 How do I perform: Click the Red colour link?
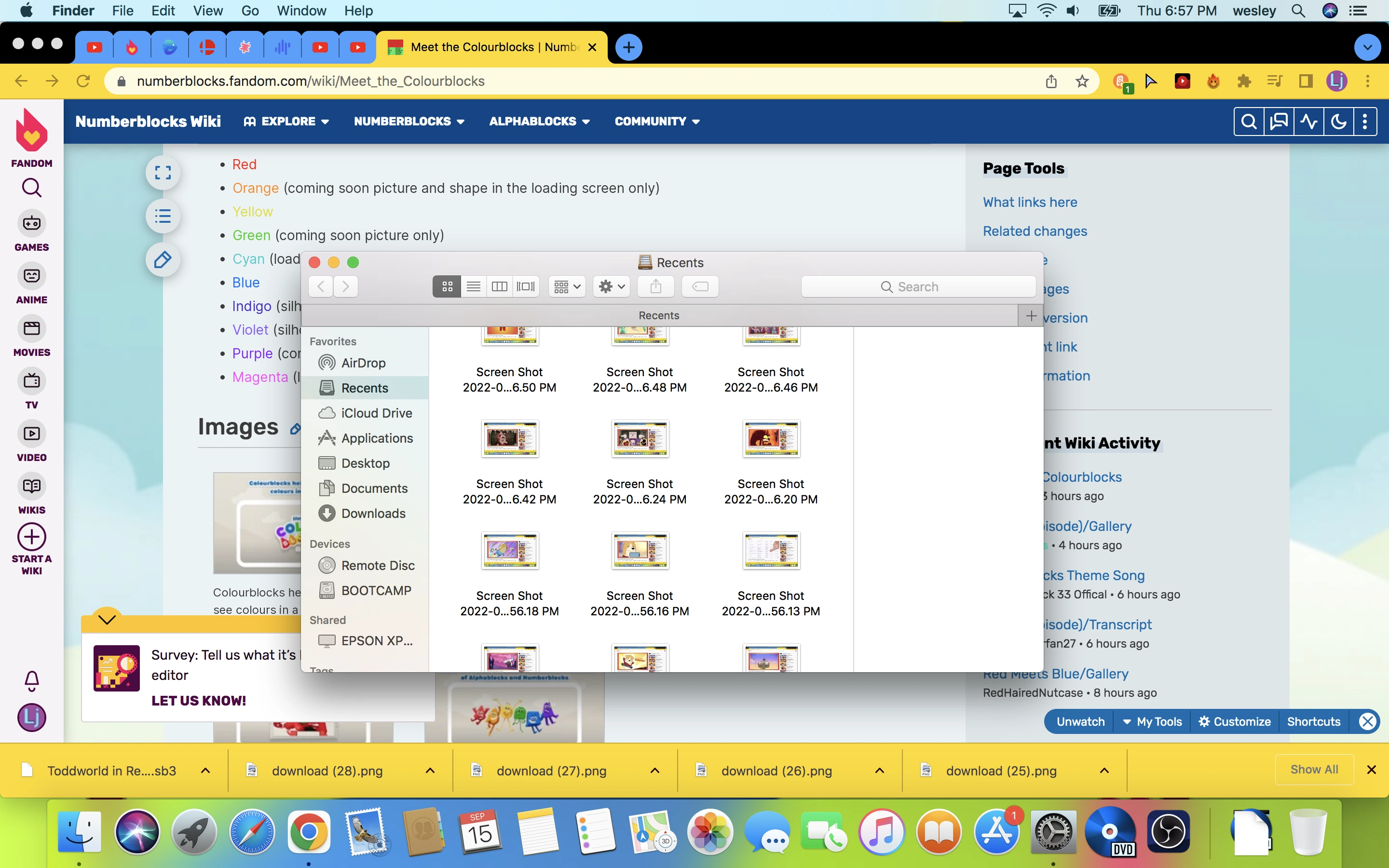(244, 164)
